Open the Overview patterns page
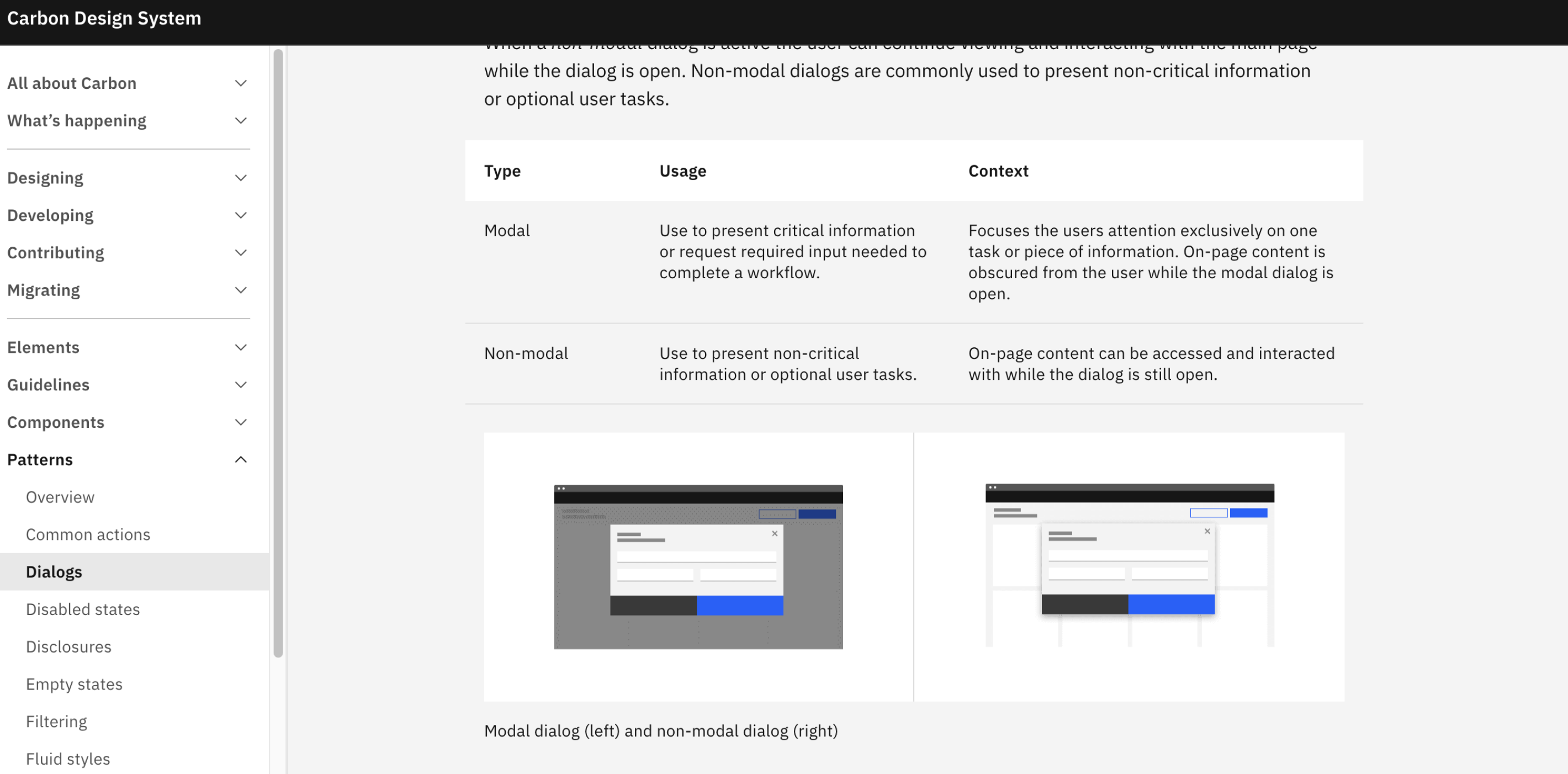 click(60, 497)
